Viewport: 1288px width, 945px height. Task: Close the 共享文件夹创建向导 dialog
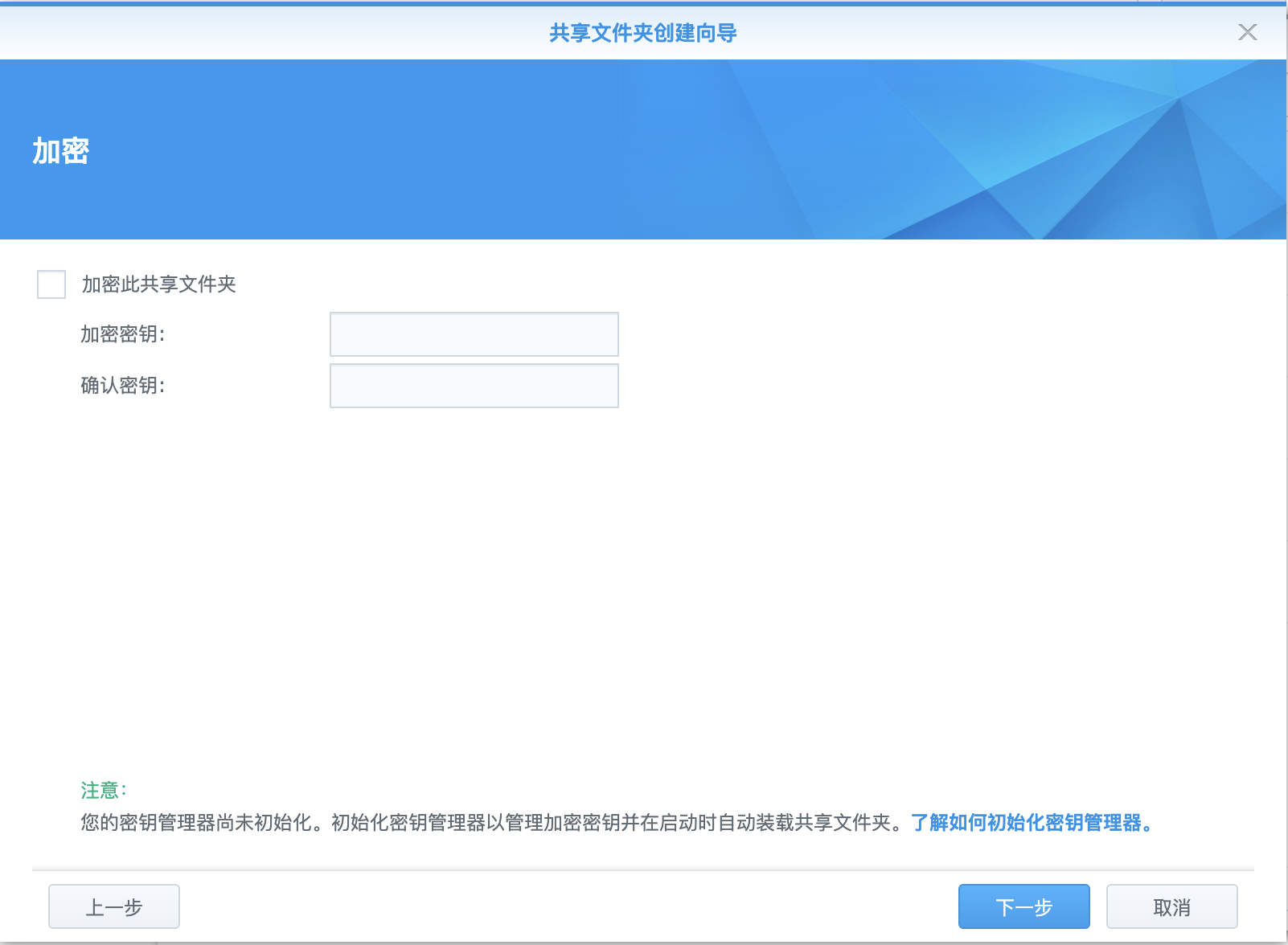point(1248,32)
